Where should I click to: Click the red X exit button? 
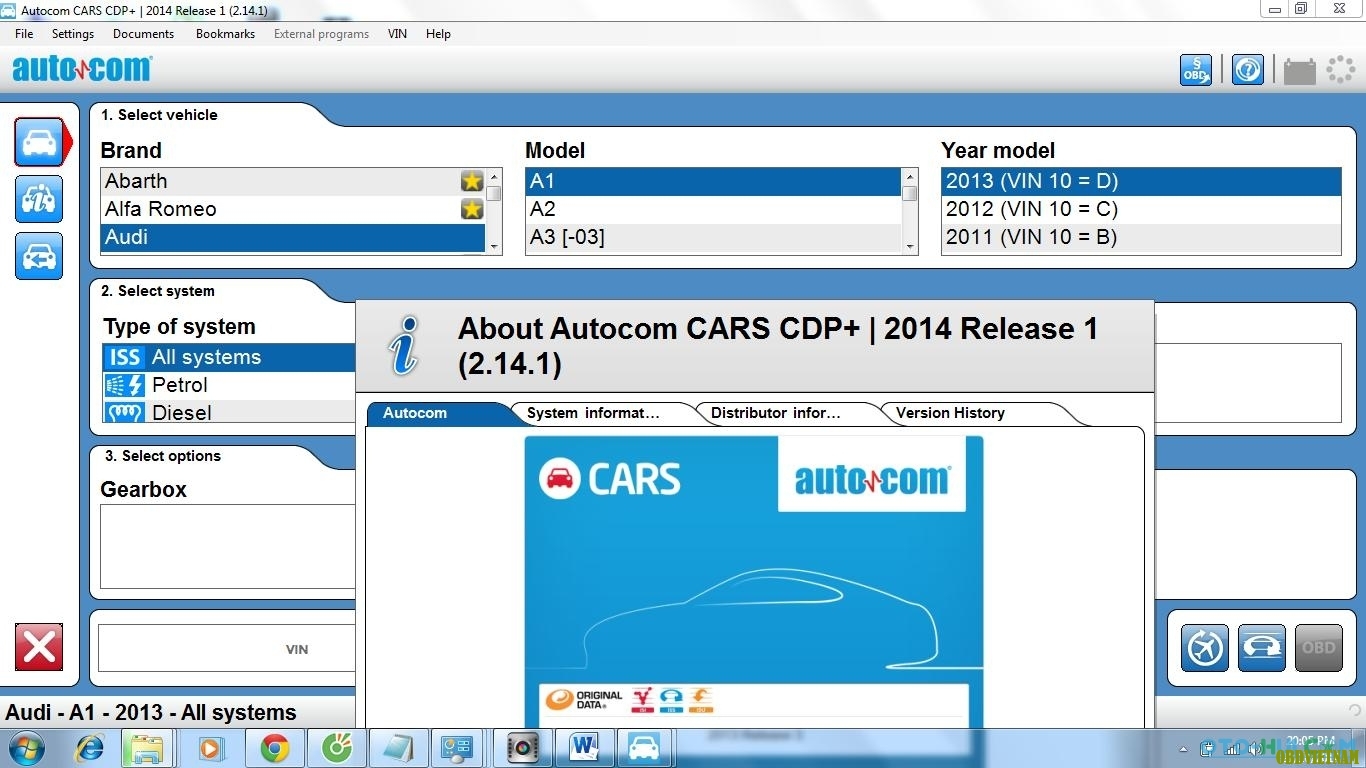[39, 647]
